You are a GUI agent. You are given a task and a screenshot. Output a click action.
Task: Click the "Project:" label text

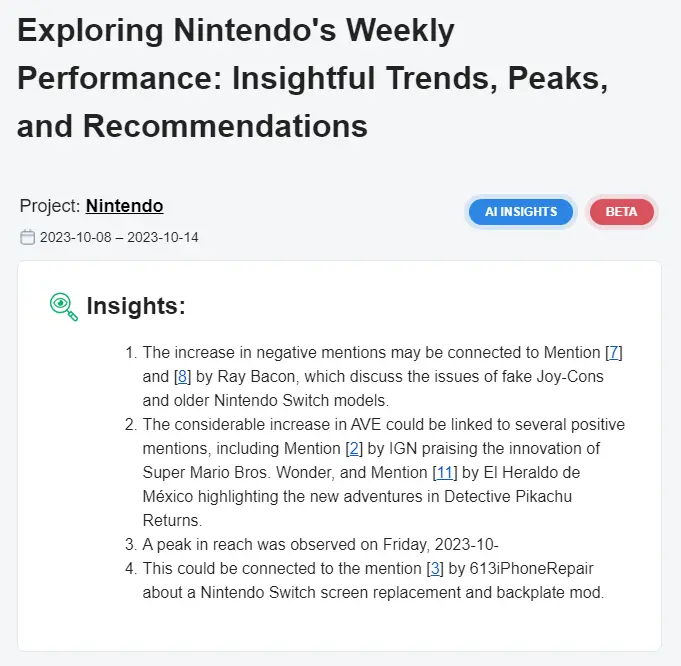tap(50, 207)
